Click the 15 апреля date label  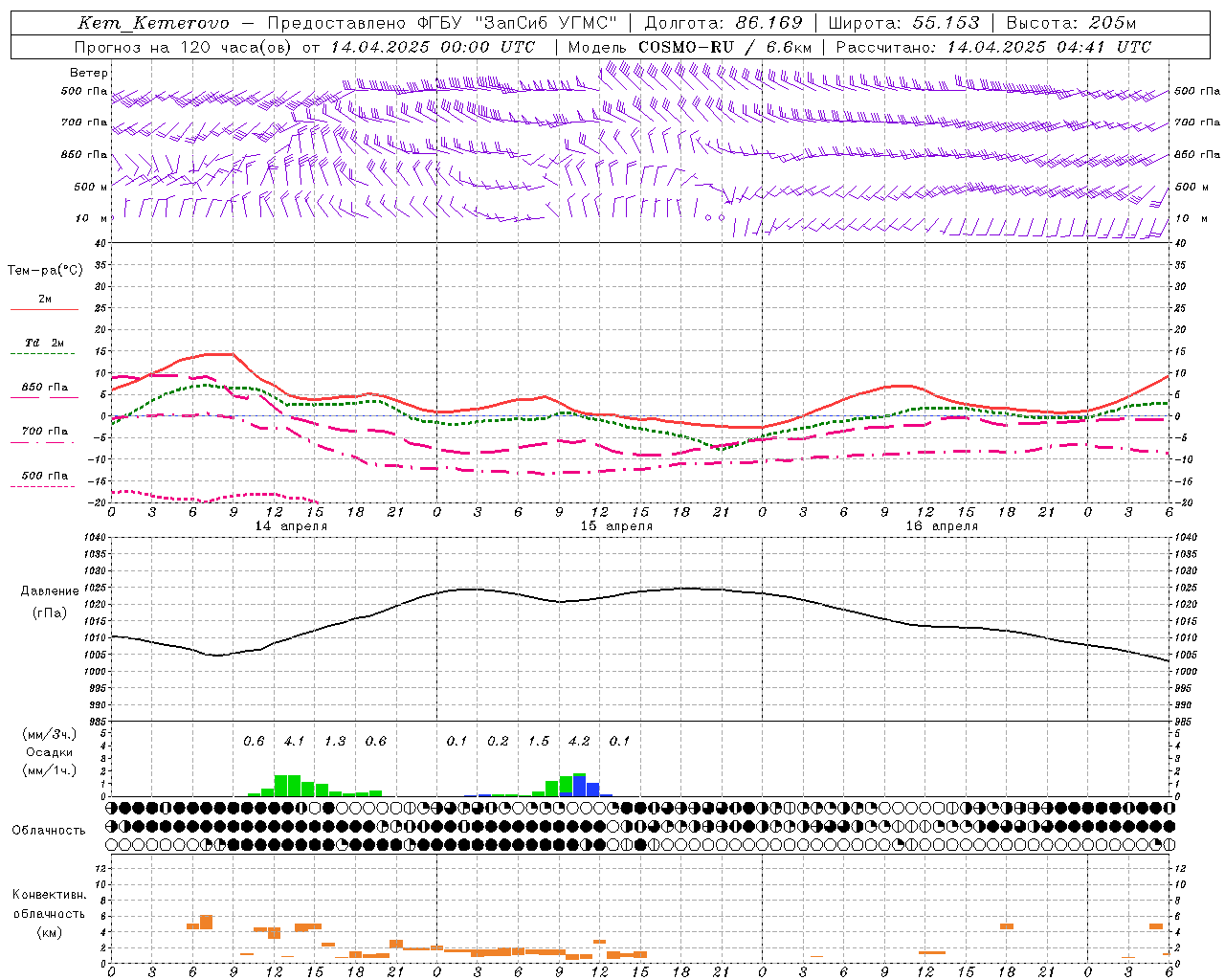616,526
